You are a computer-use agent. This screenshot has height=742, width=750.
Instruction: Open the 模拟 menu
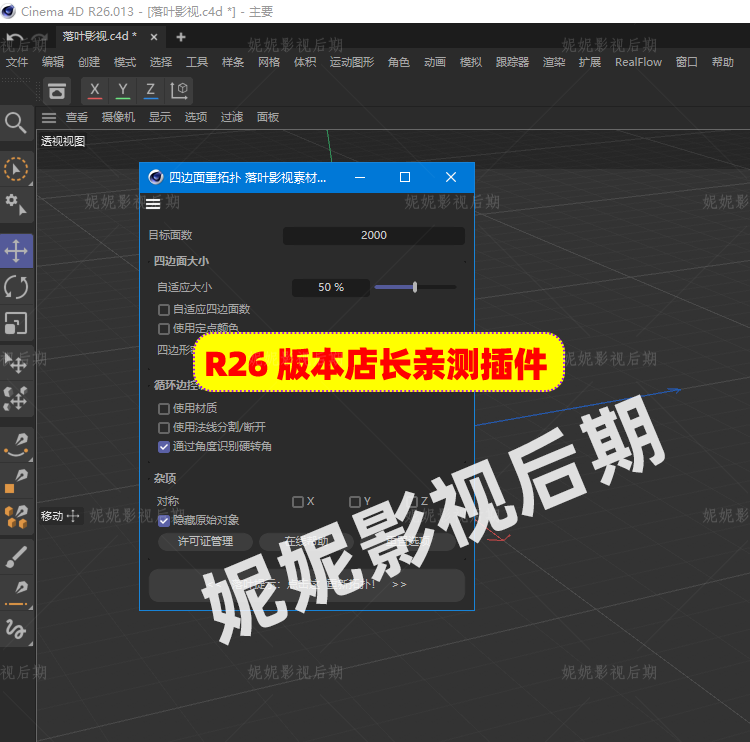(x=471, y=62)
